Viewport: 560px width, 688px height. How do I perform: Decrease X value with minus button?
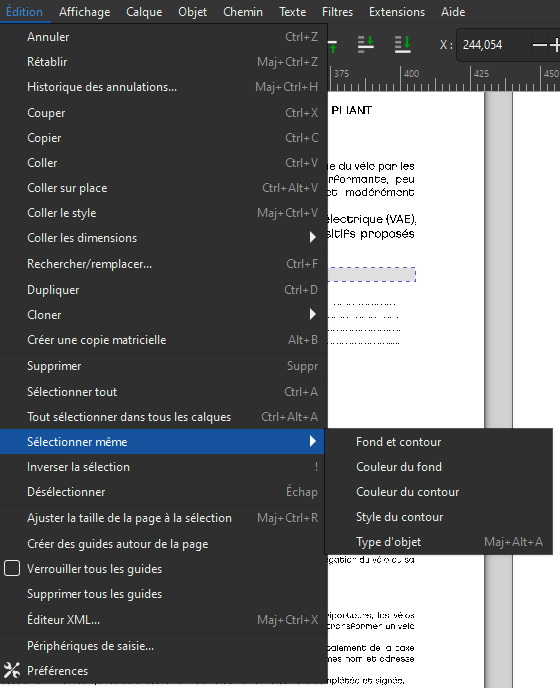pos(539,45)
